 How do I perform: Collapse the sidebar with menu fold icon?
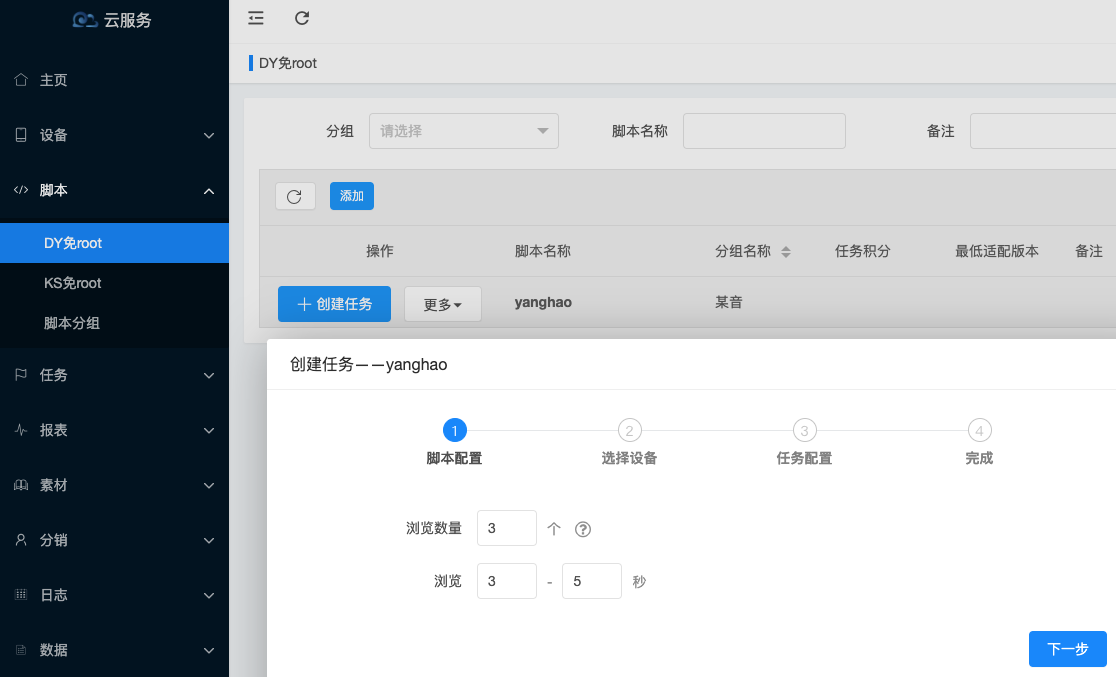(x=256, y=18)
